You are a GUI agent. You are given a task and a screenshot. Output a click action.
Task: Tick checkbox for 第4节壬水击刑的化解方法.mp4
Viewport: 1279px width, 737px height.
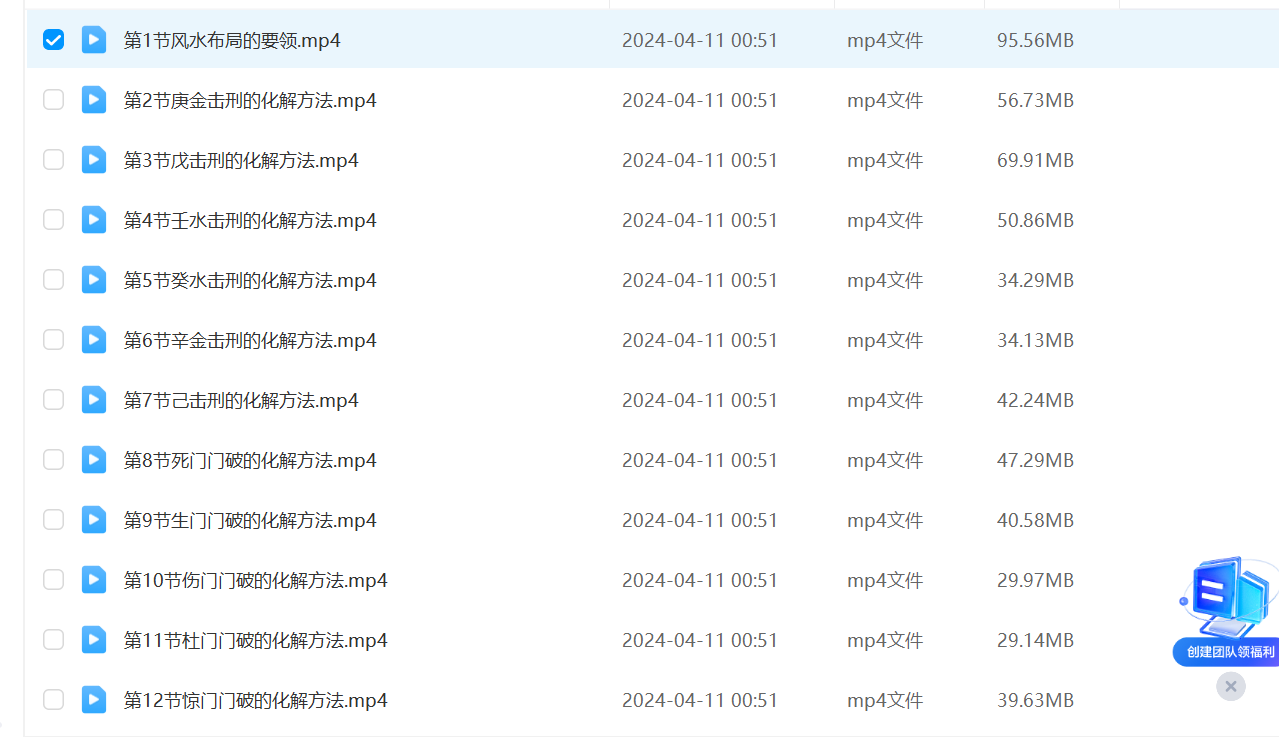click(53, 220)
